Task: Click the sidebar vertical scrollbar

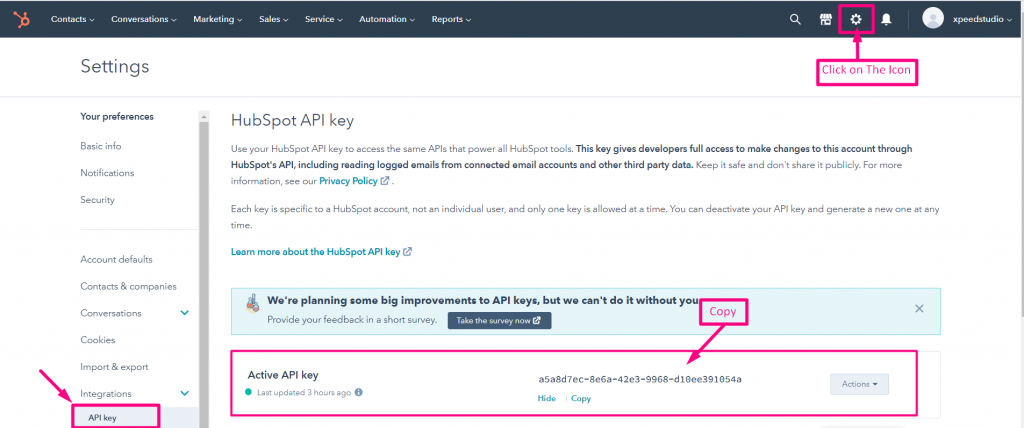Action: click(x=204, y=274)
